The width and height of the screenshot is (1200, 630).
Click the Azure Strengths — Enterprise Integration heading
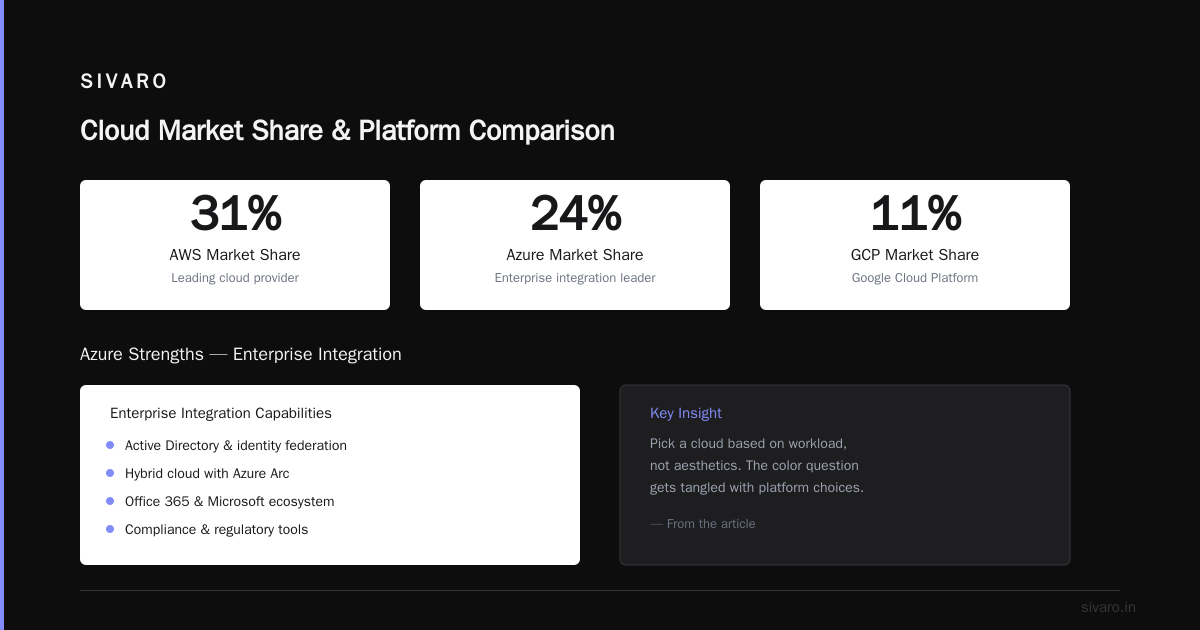pyautogui.click(x=241, y=354)
